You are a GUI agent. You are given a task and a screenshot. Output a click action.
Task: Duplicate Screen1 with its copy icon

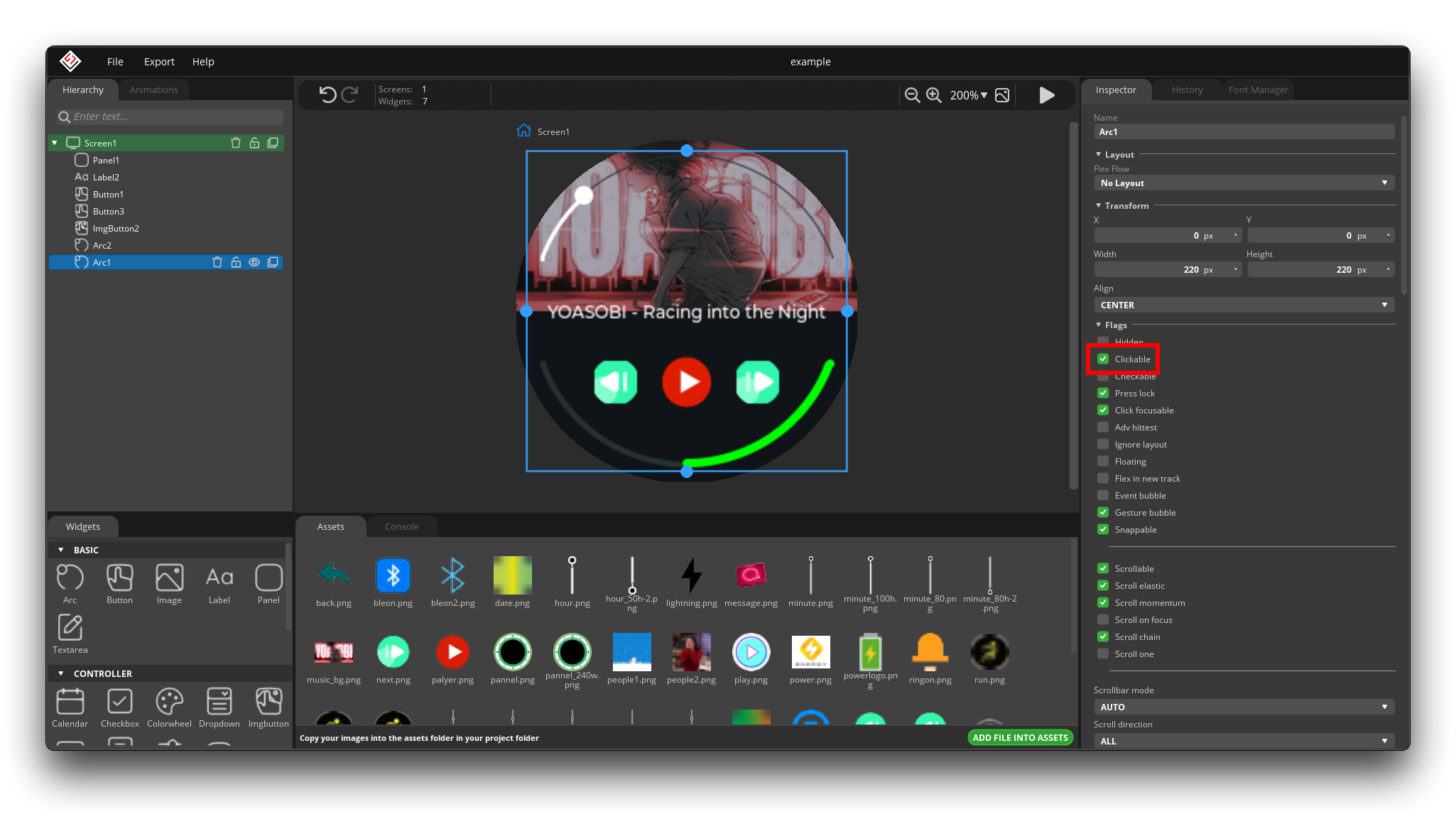pyautogui.click(x=273, y=143)
